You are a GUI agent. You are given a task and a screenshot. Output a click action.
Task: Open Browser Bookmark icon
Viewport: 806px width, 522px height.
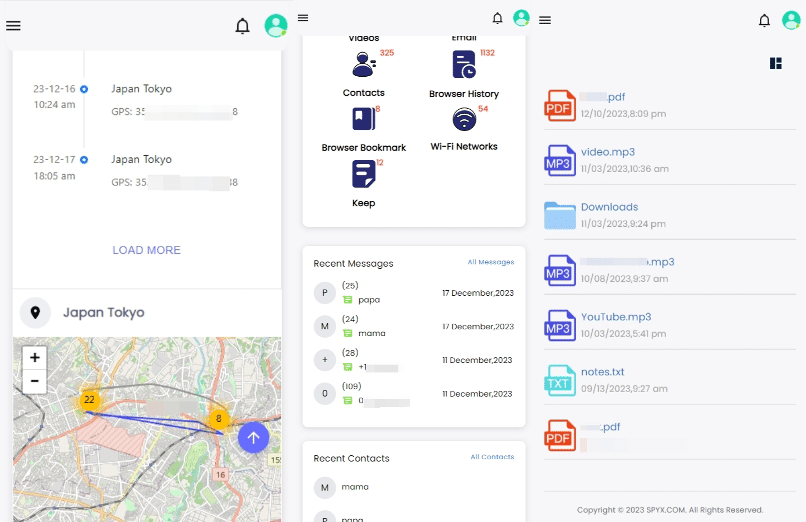(x=364, y=119)
